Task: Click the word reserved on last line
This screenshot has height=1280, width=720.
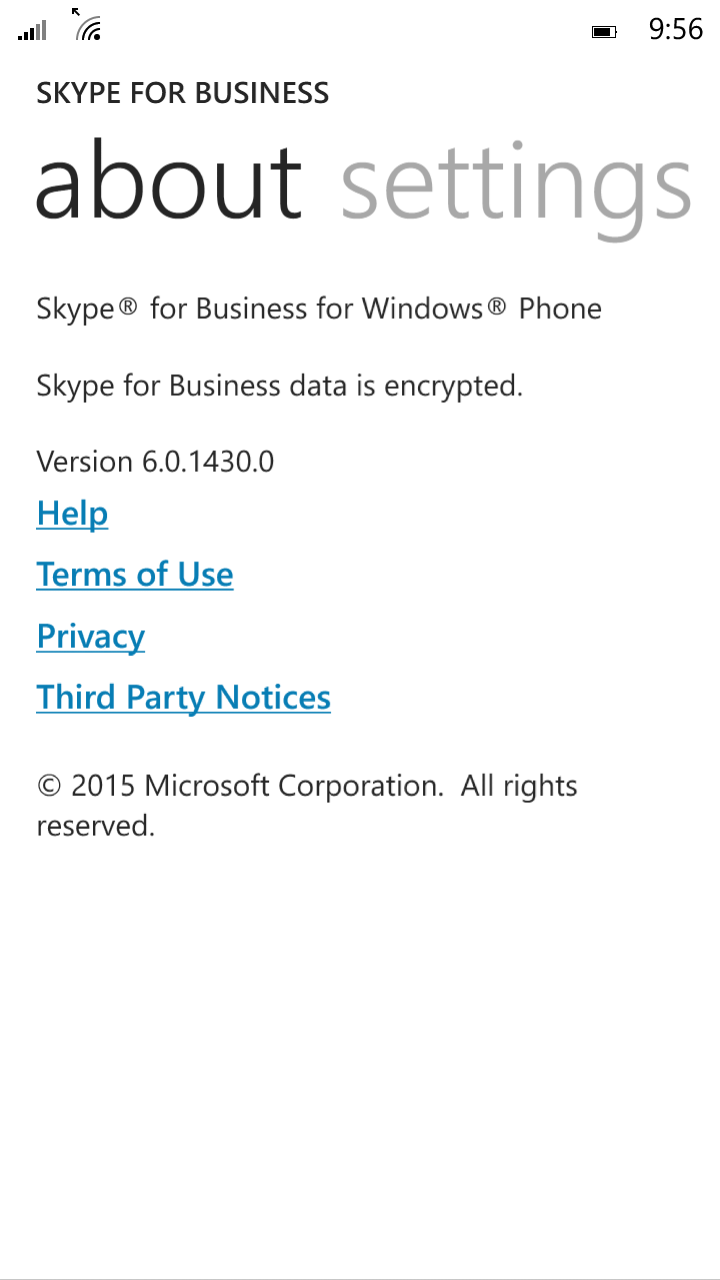Action: point(95,826)
